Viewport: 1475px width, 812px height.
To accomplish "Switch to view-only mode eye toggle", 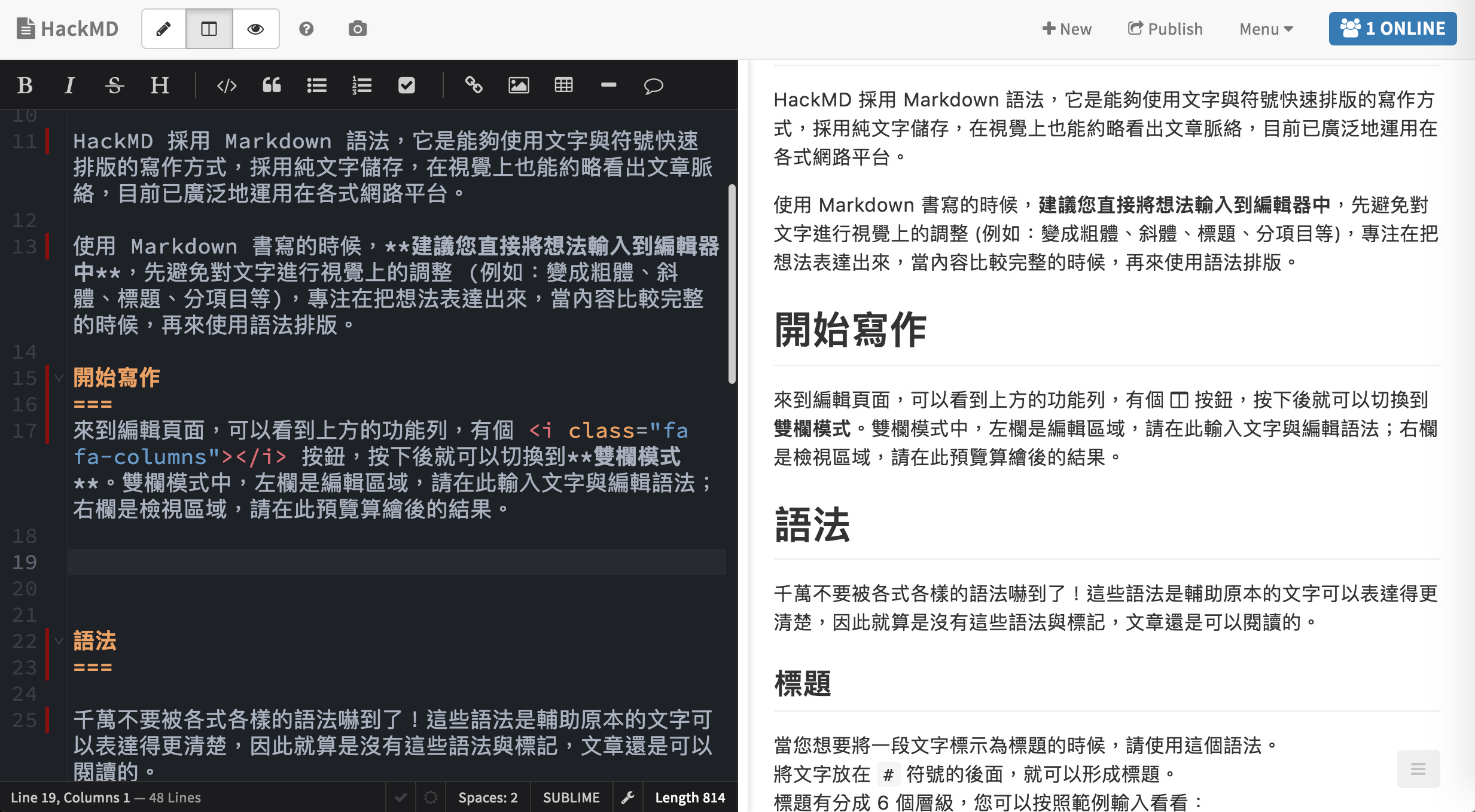I will [255, 29].
